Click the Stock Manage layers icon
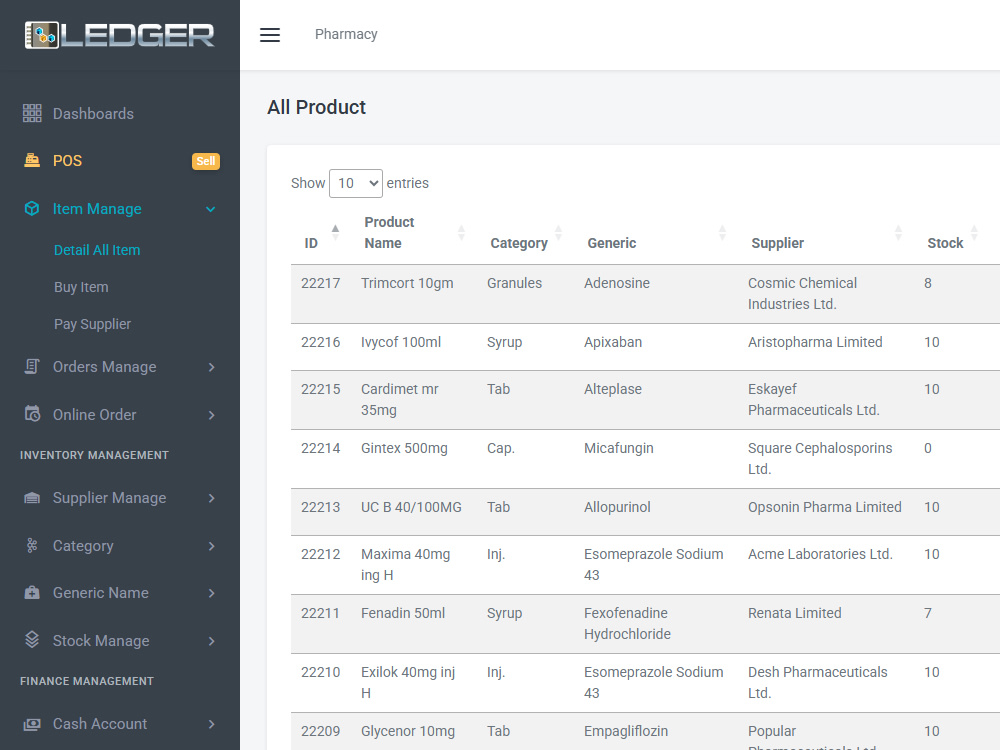The width and height of the screenshot is (1000, 750). tap(32, 640)
